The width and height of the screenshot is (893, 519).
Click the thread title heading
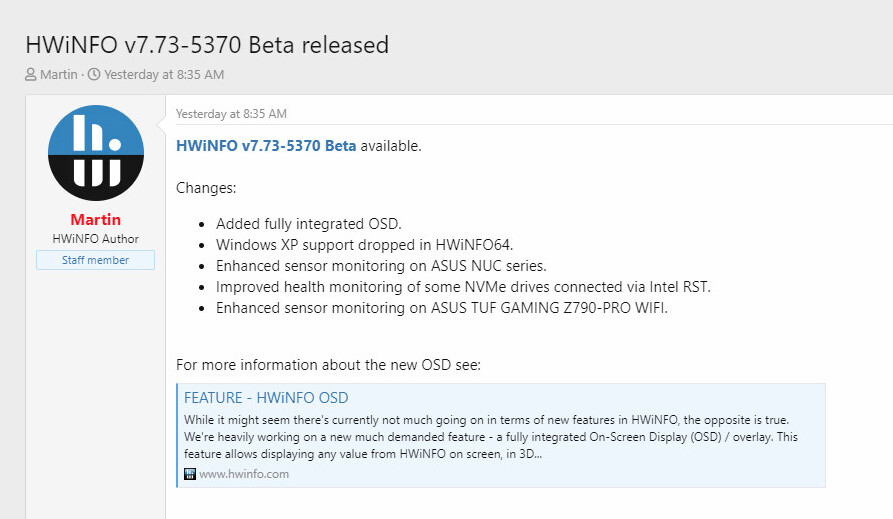coord(207,45)
